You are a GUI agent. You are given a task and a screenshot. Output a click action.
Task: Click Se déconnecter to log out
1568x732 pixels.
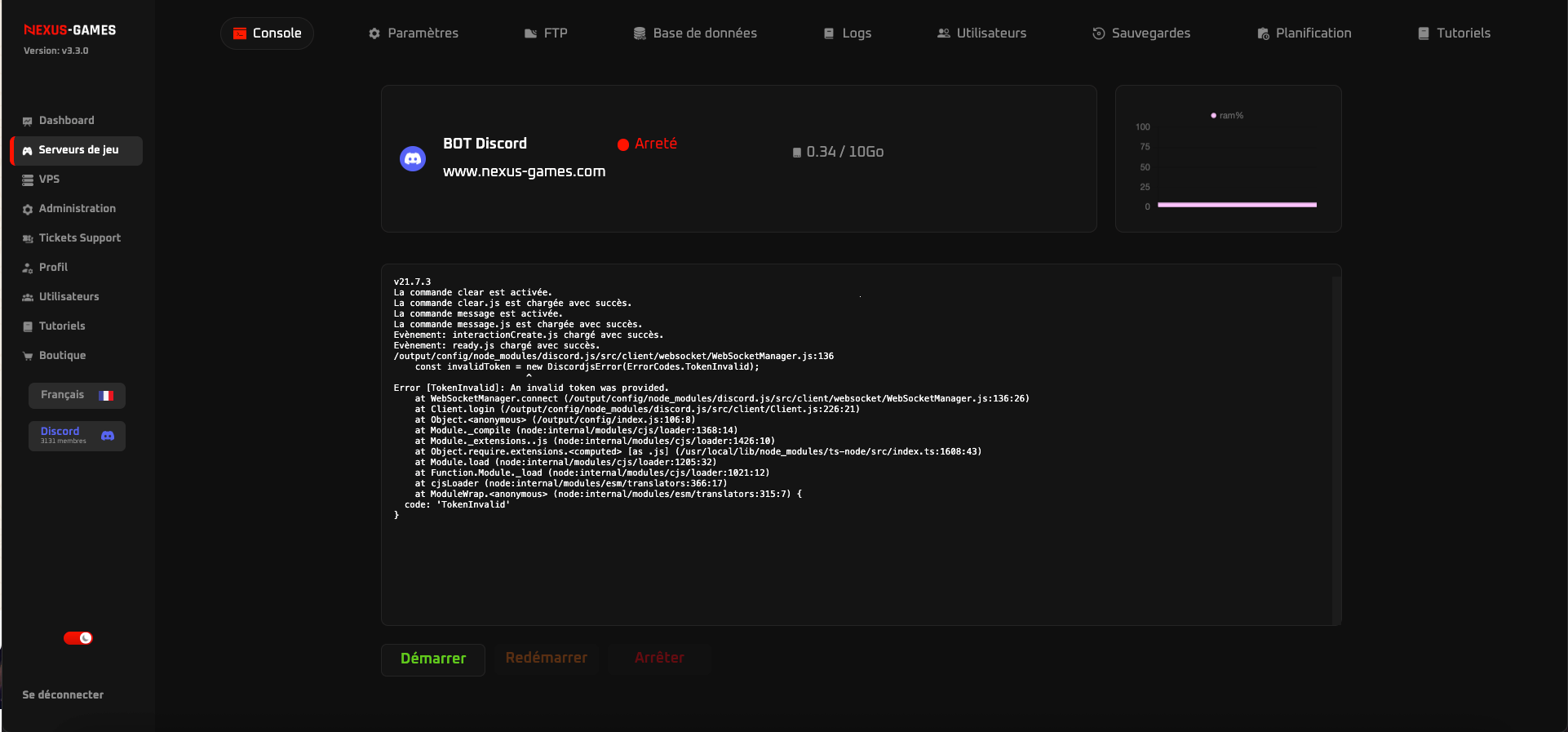63,695
